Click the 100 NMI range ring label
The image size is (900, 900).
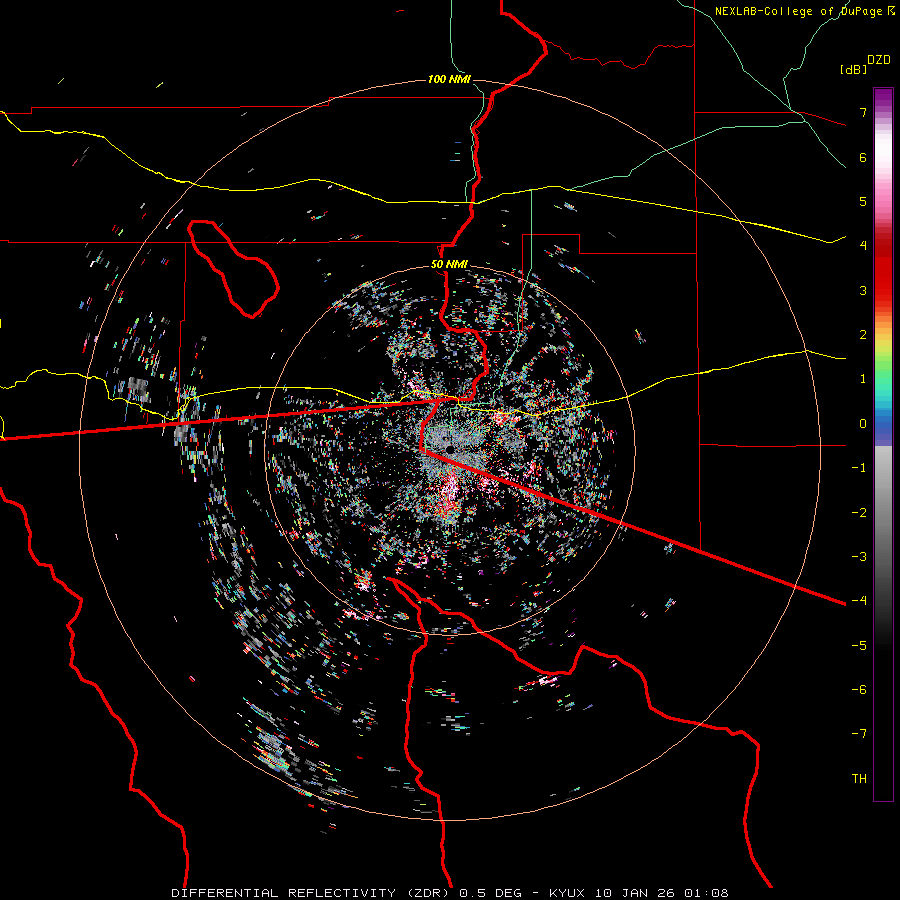point(449,79)
